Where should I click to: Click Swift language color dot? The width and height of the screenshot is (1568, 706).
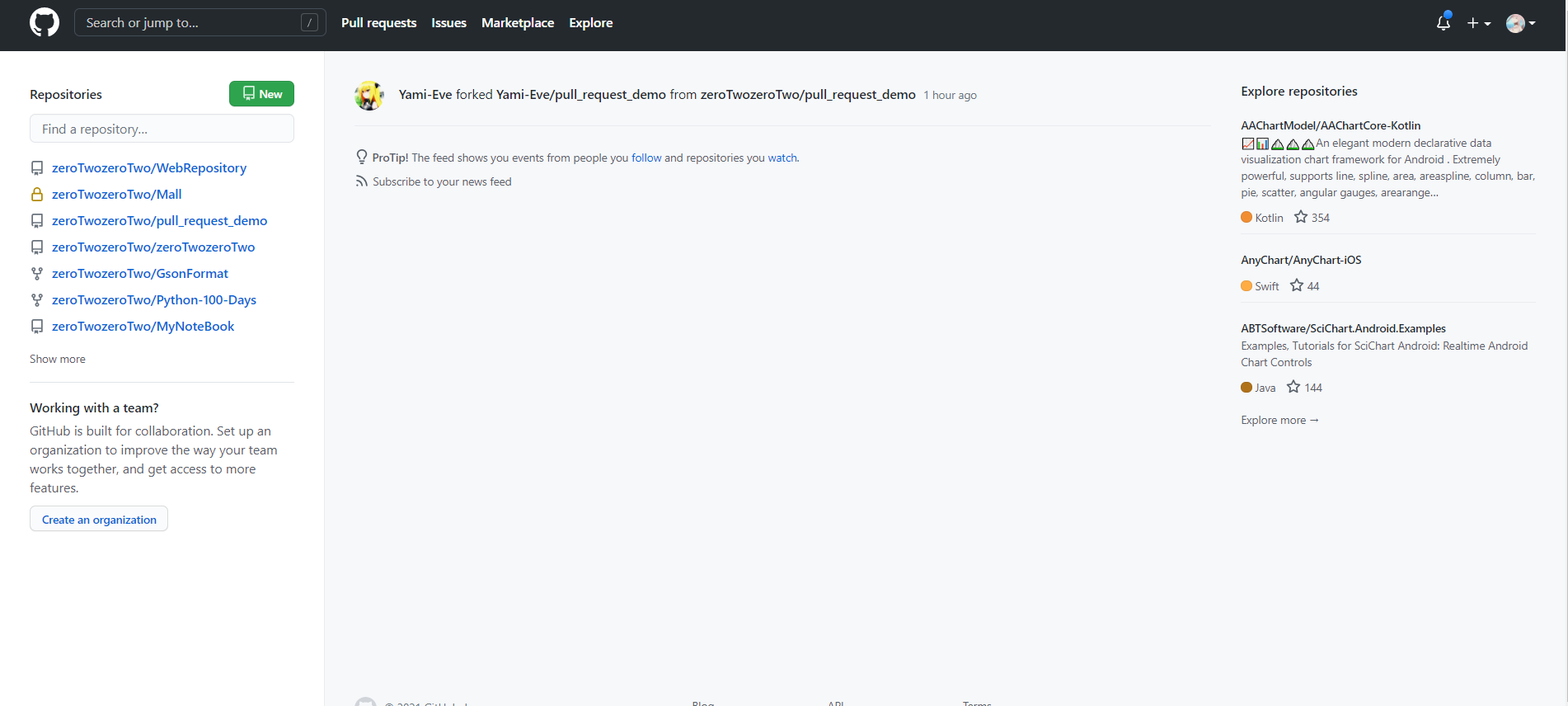pyautogui.click(x=1246, y=285)
